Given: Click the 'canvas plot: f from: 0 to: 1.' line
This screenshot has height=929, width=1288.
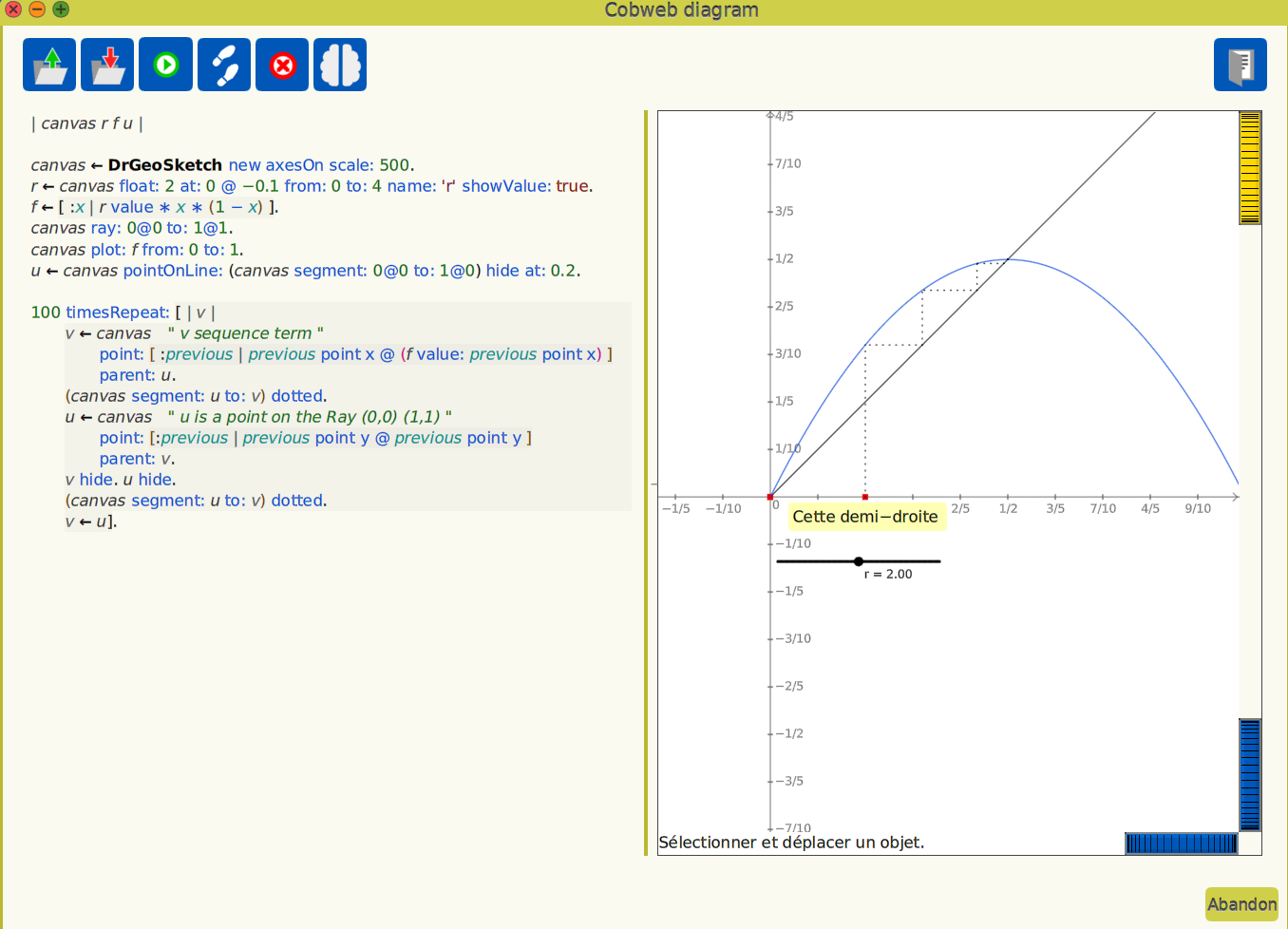Looking at the screenshot, I should [x=137, y=250].
